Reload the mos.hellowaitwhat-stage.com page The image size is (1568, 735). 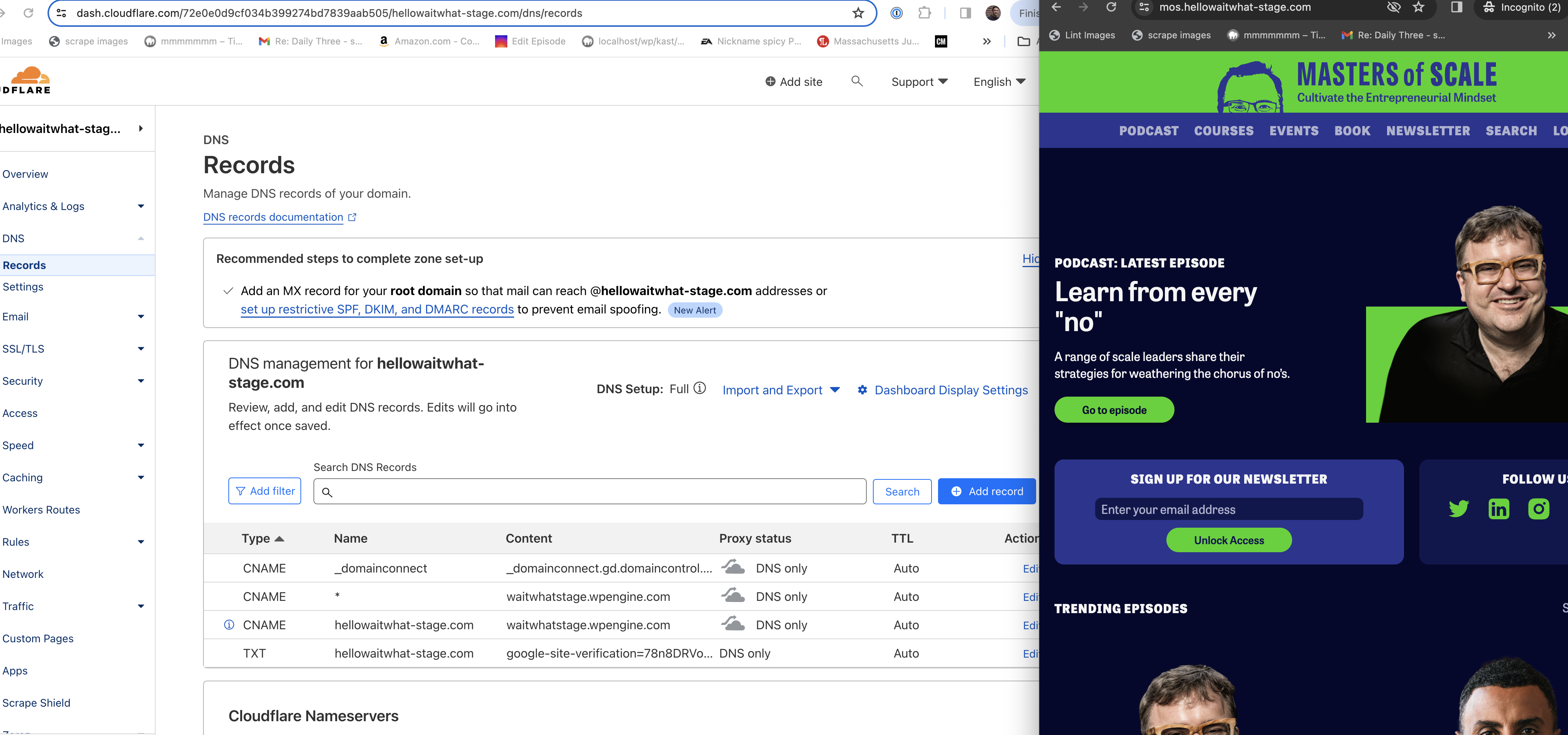click(1111, 7)
